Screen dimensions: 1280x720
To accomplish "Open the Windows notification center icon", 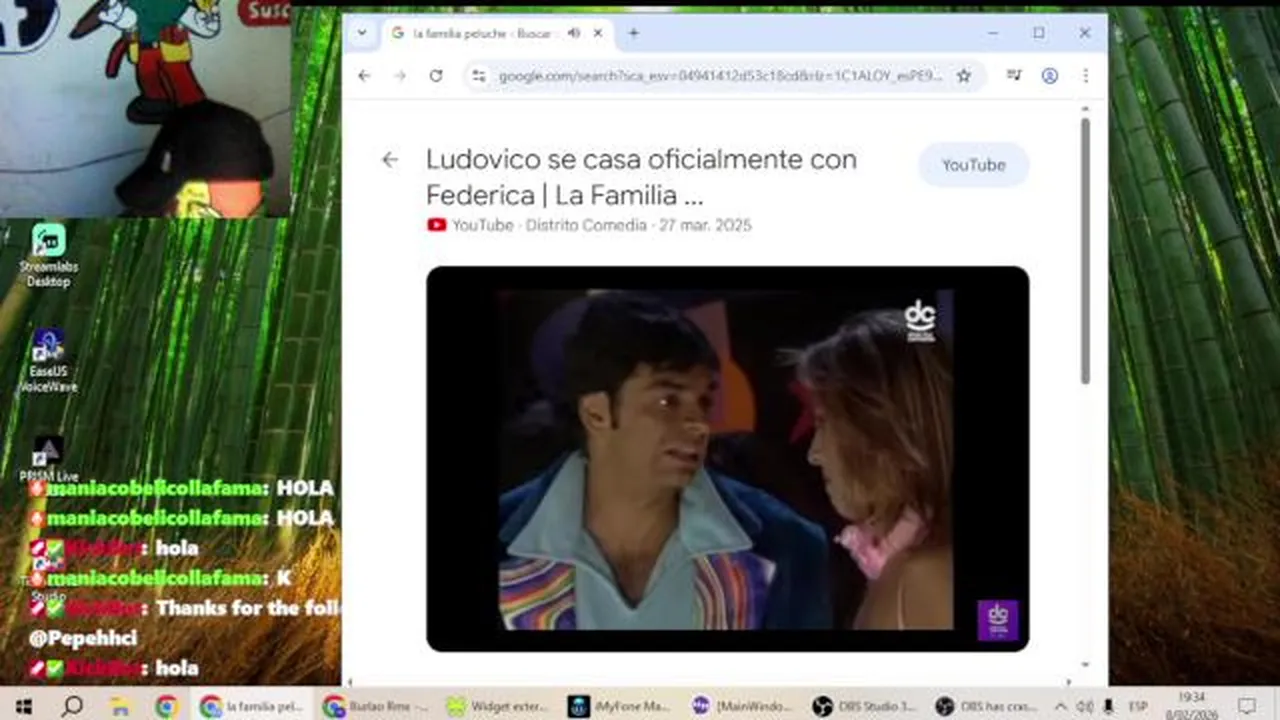I will (1246, 706).
